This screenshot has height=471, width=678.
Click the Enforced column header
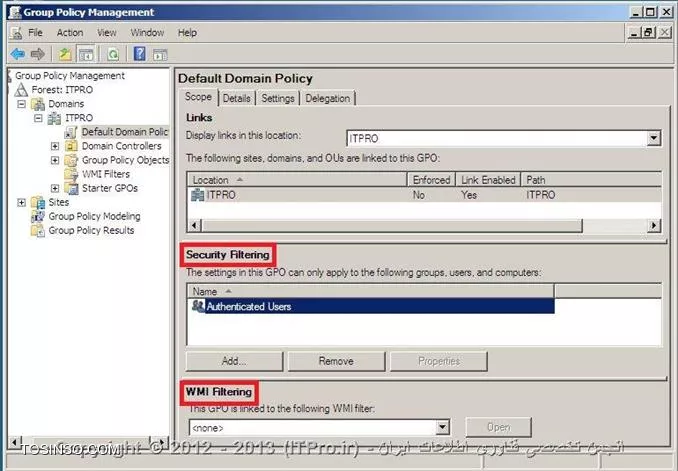point(431,180)
